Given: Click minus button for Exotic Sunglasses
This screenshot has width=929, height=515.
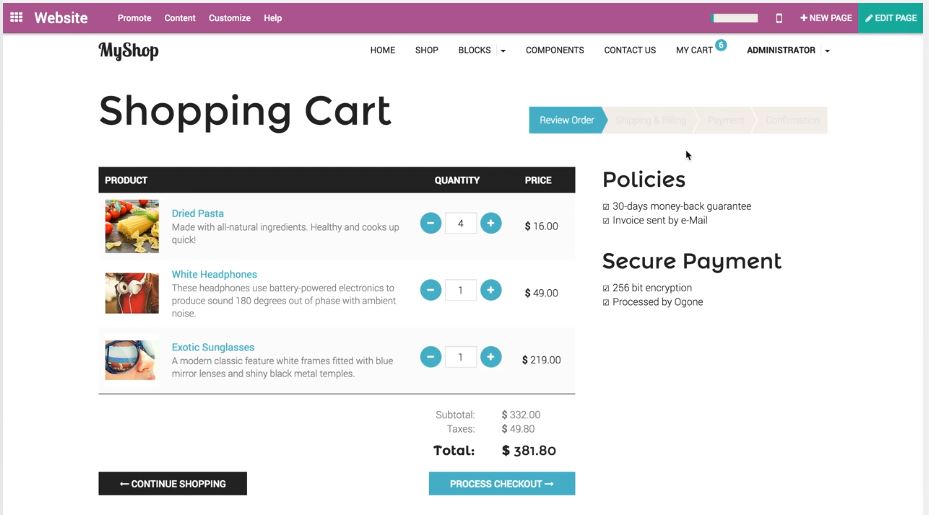Looking at the screenshot, I should coord(431,357).
